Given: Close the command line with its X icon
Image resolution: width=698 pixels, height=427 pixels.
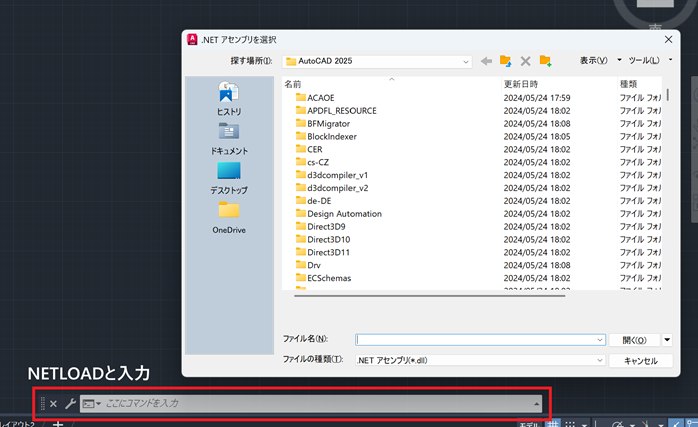Looking at the screenshot, I should 53,404.
